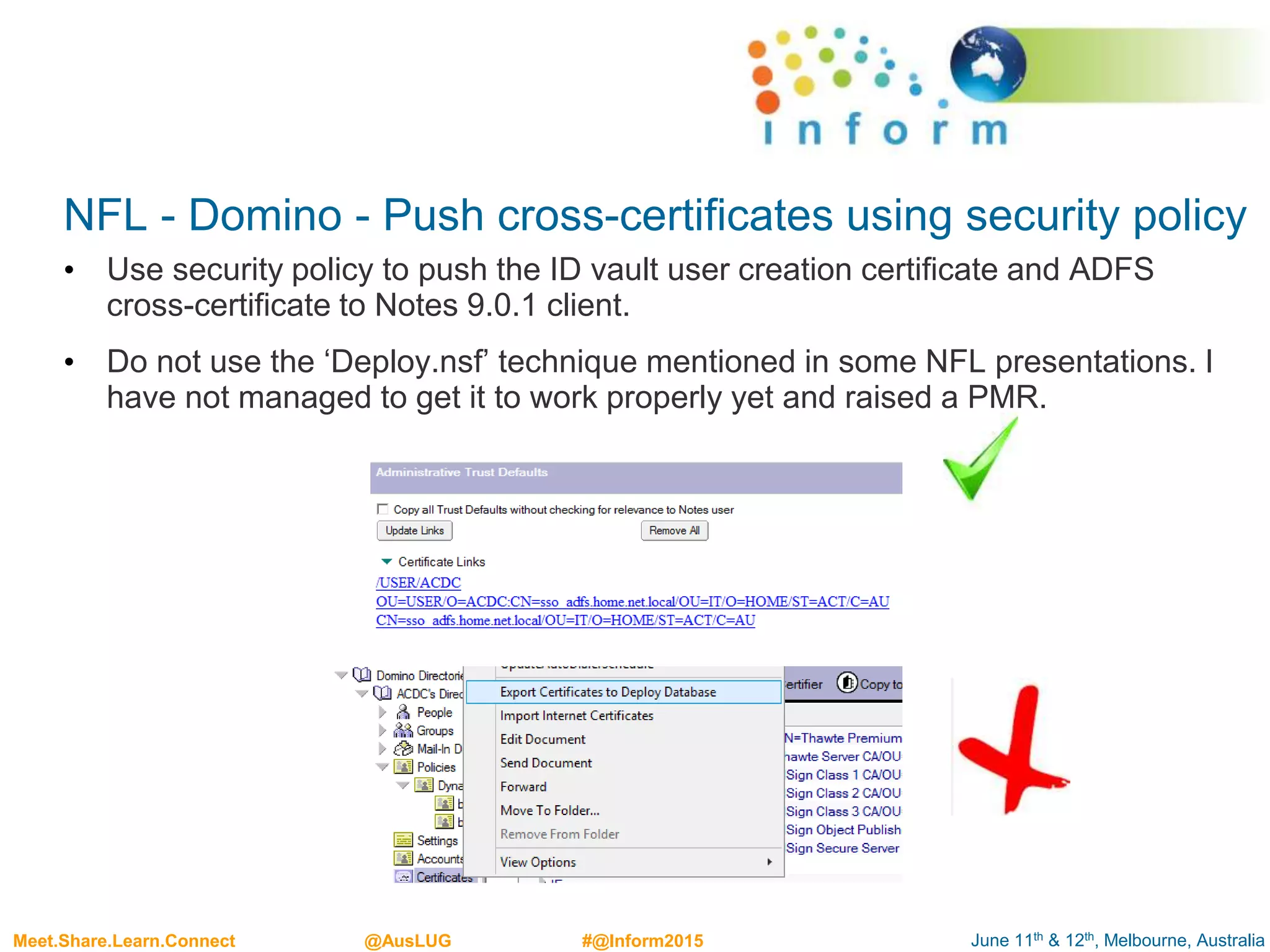1270x952 pixels.
Task: Click the Accounts view icon
Action: tap(403, 858)
